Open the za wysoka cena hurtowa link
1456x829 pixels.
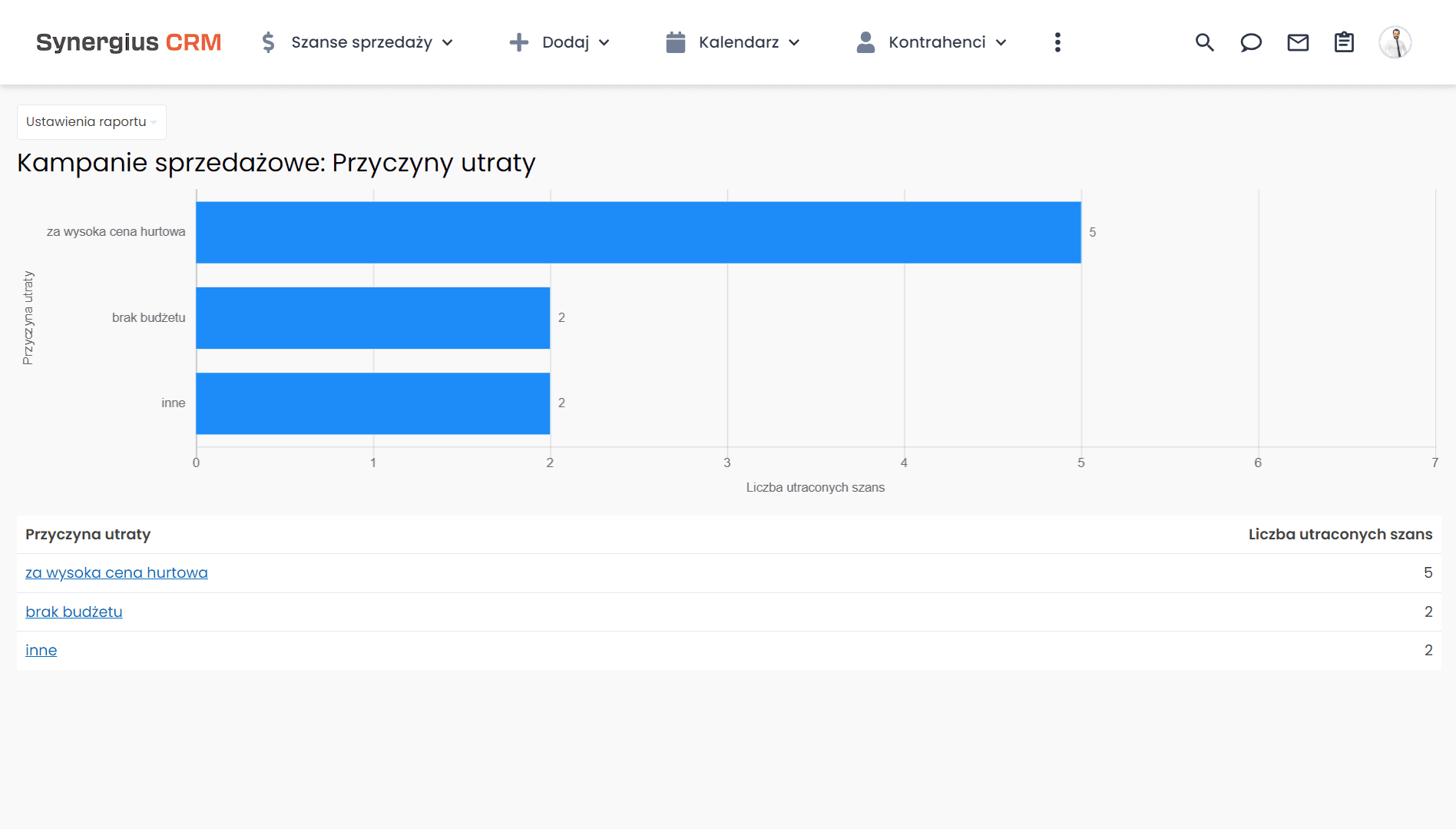117,572
